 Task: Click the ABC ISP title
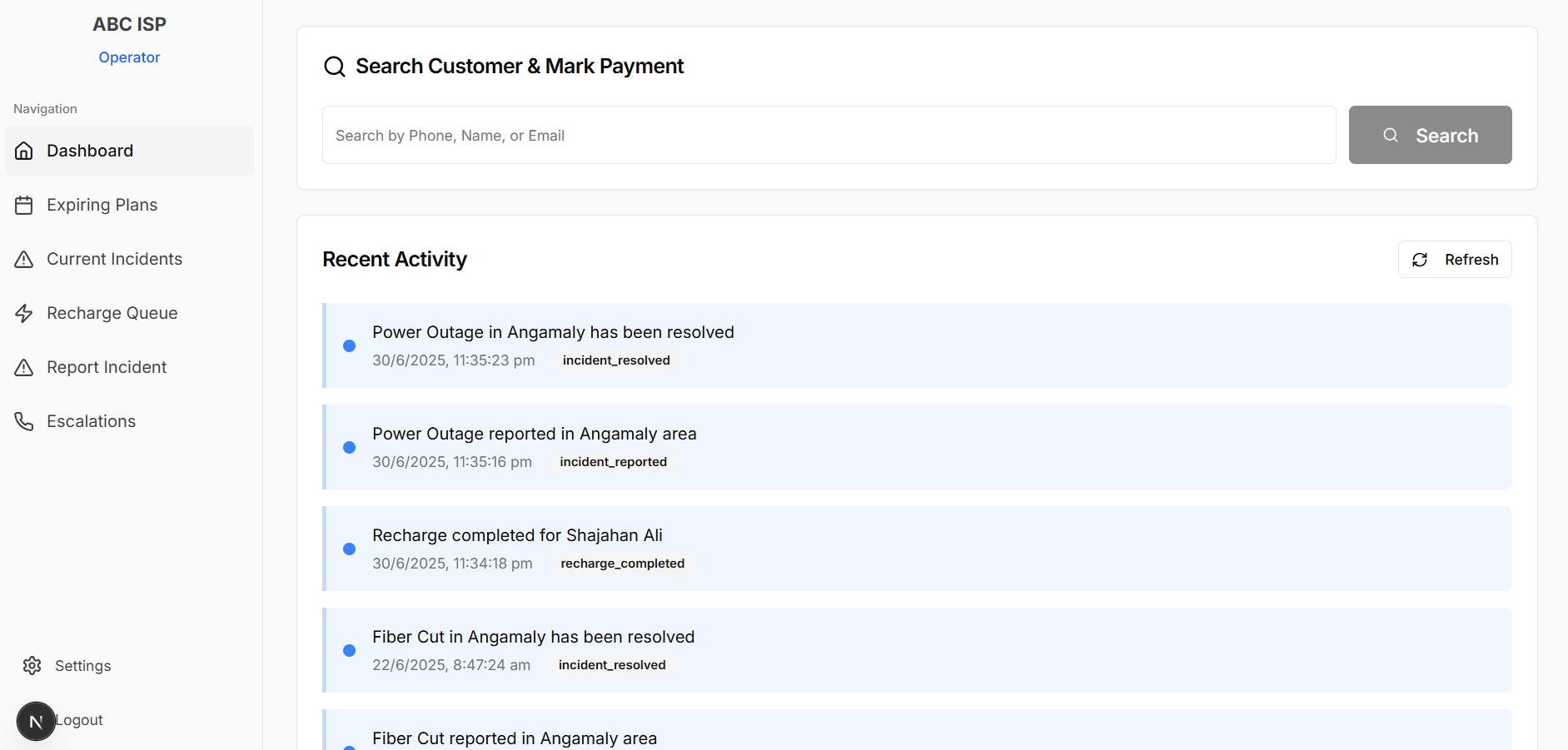129,24
